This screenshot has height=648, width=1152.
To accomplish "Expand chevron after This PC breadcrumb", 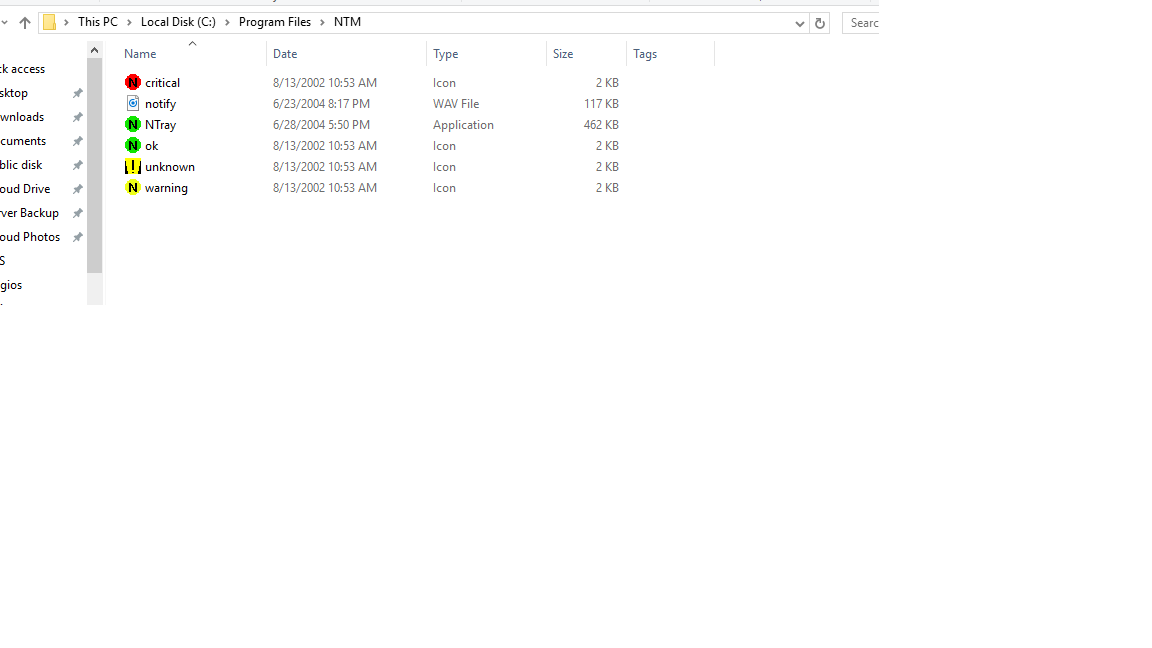I will (x=129, y=22).
